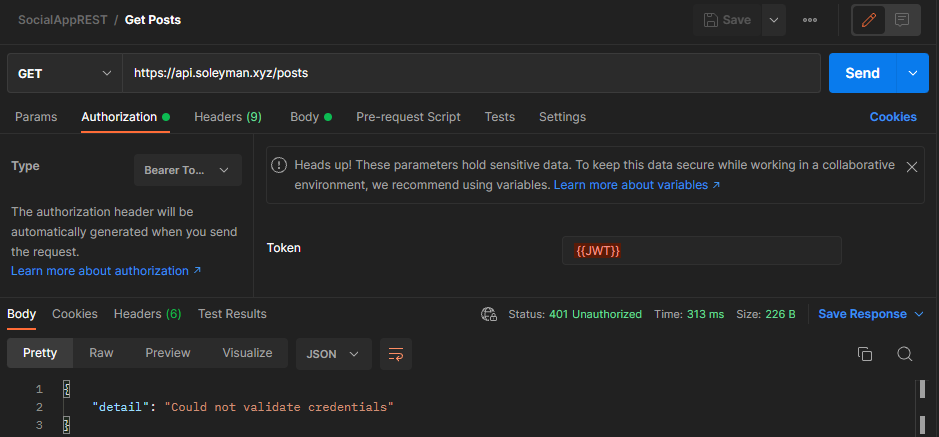
Task: Select the Raw response view
Action: tap(101, 353)
